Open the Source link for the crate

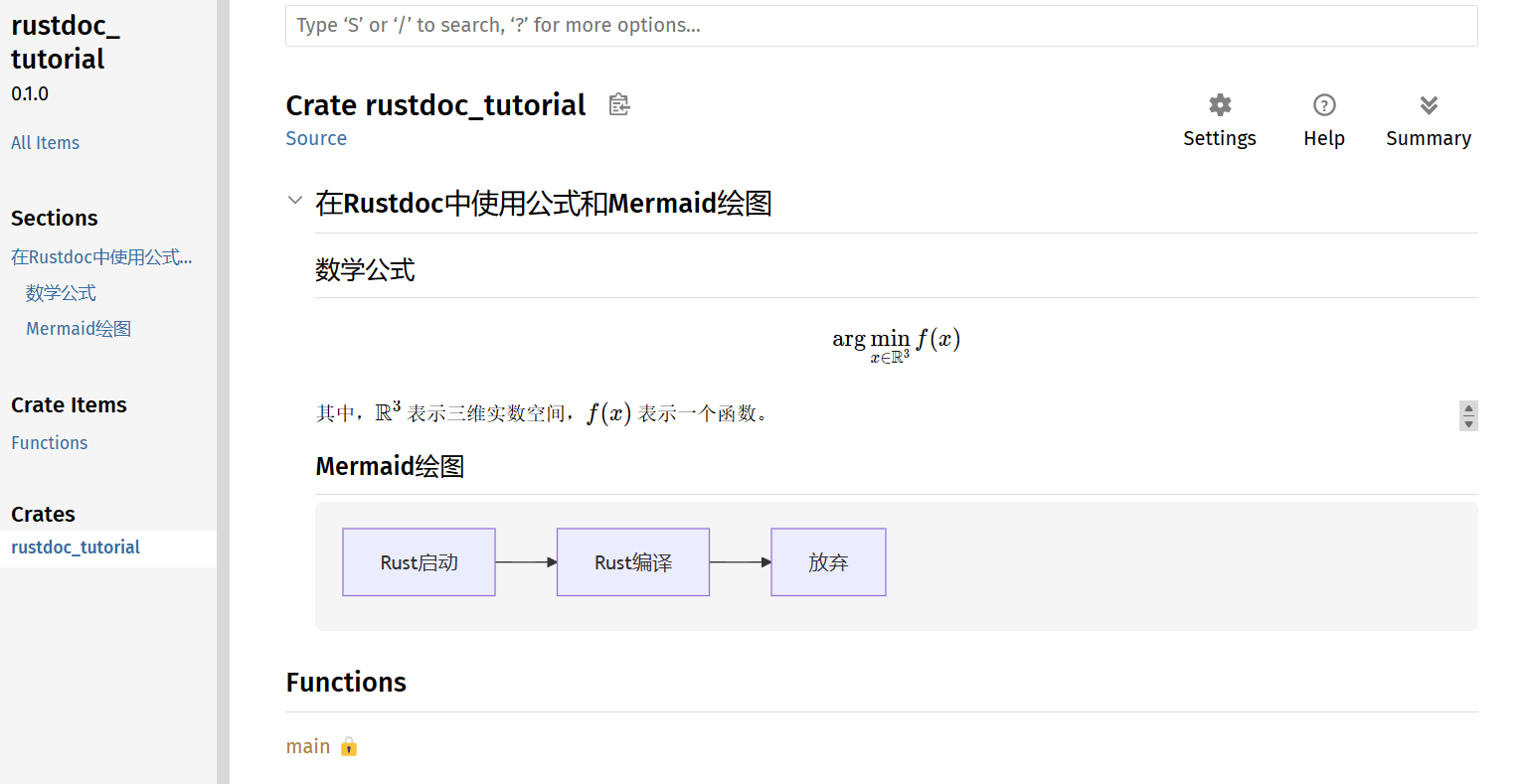[316, 138]
